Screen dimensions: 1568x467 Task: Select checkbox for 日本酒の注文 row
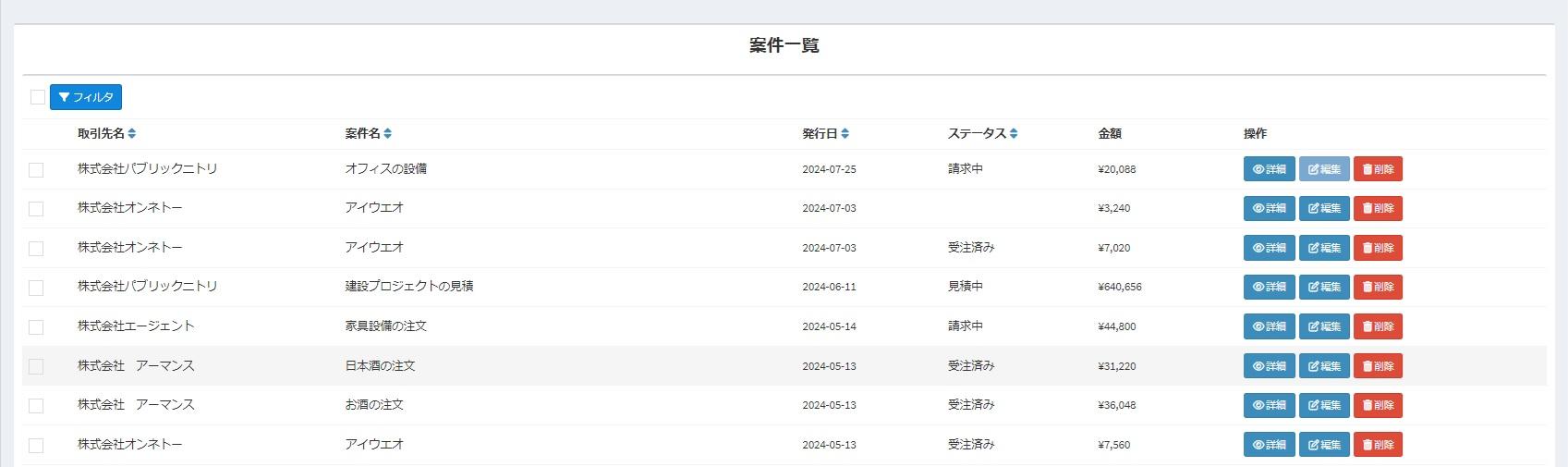(x=36, y=367)
